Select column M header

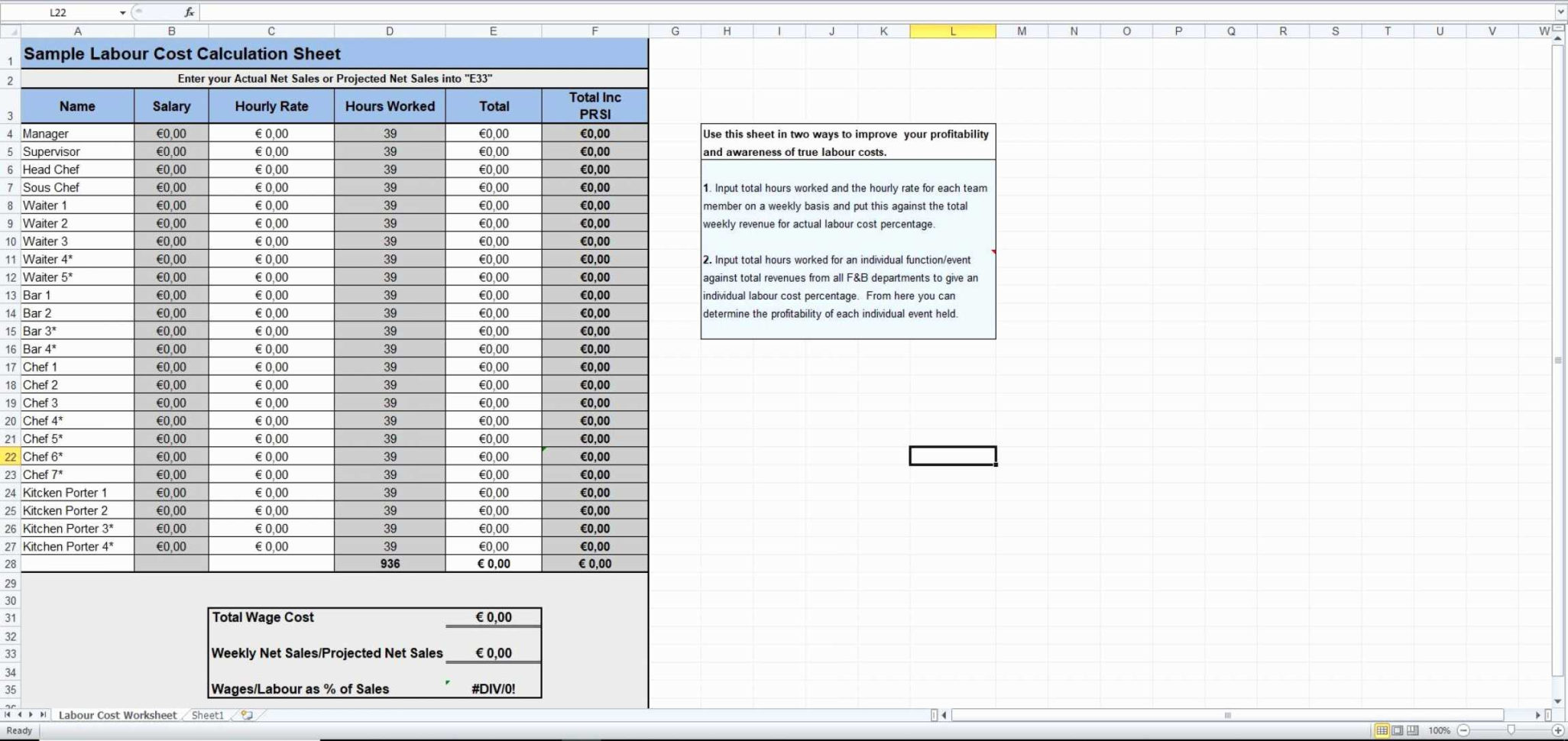pyautogui.click(x=1022, y=31)
